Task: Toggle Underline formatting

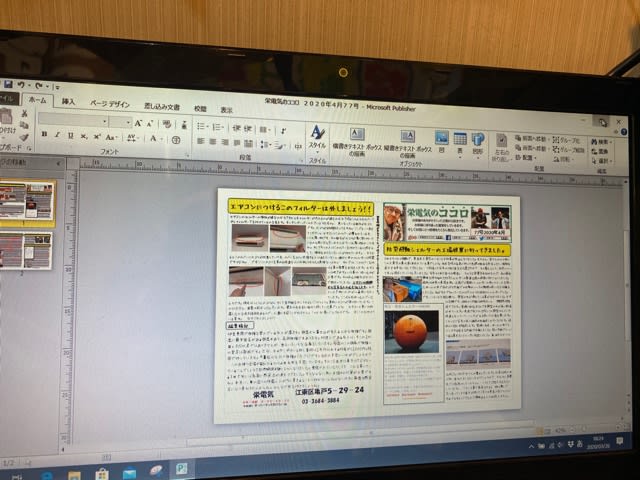Action: [71, 136]
